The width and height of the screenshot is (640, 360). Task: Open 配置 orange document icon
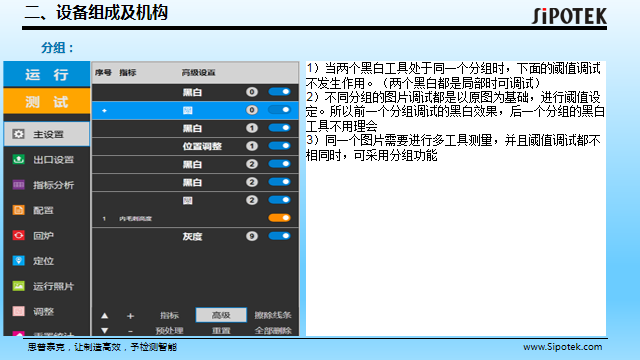click(x=18, y=210)
